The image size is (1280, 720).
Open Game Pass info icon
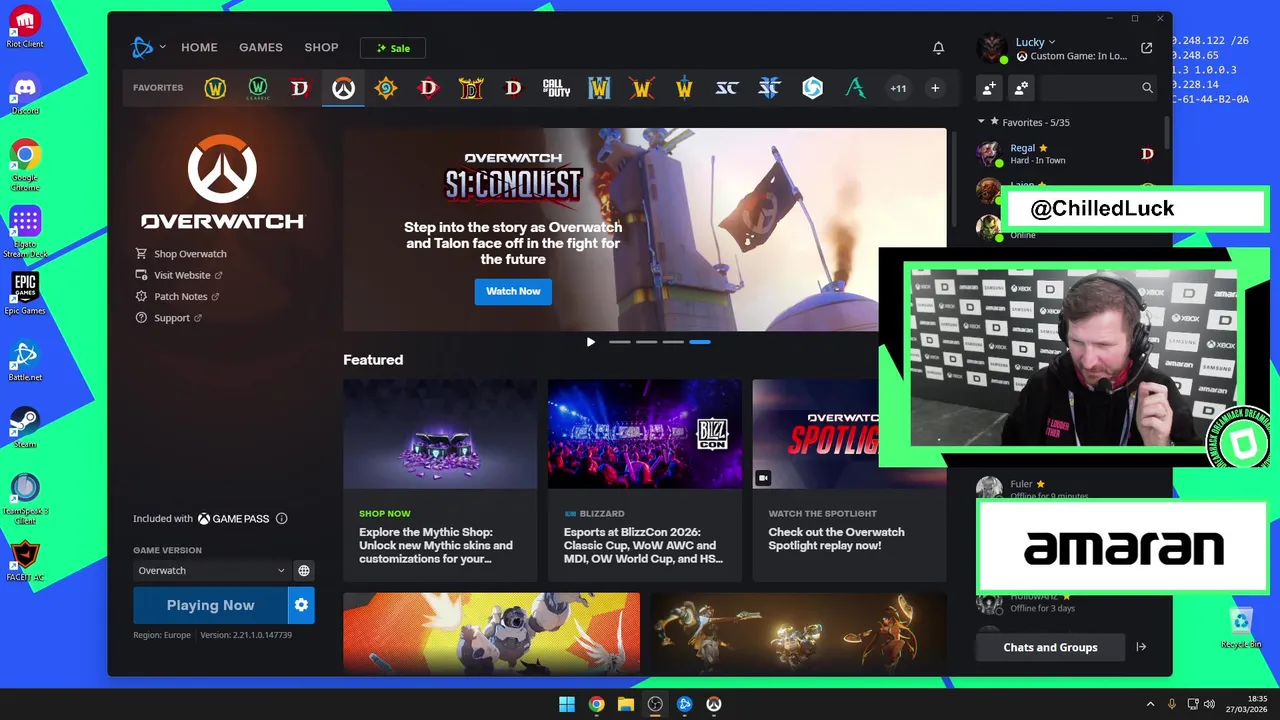(x=281, y=519)
